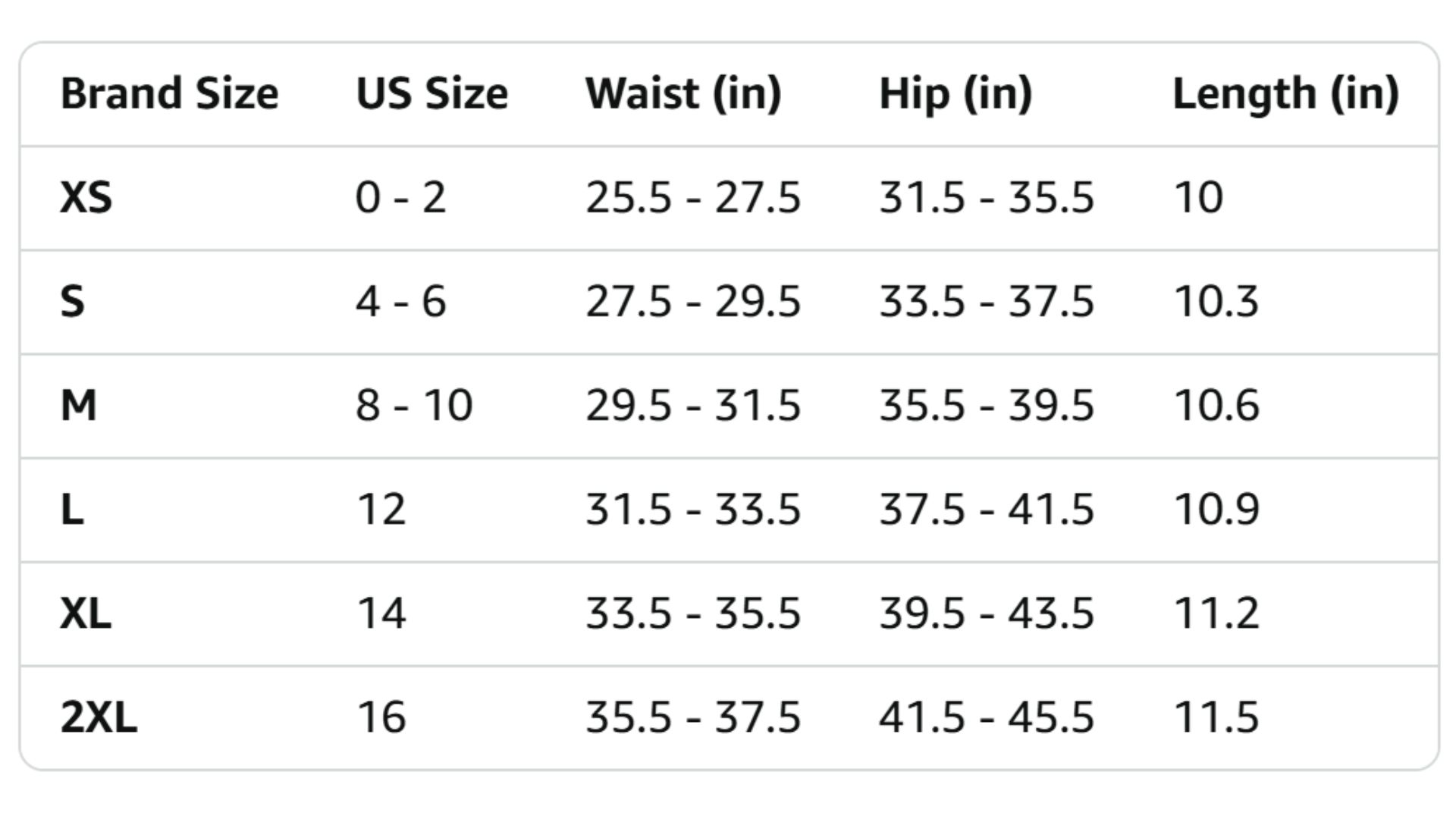
Task: Click the US size 8 - 10 cell
Action: click(414, 406)
